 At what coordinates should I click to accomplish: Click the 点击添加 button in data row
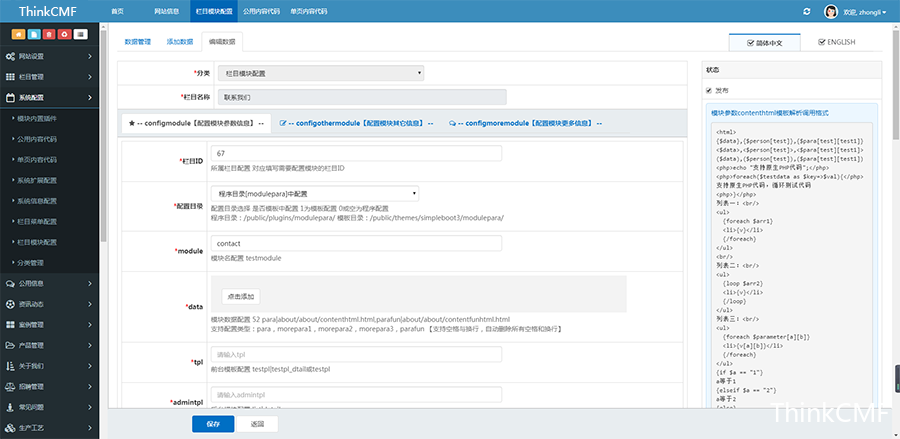click(x=241, y=297)
